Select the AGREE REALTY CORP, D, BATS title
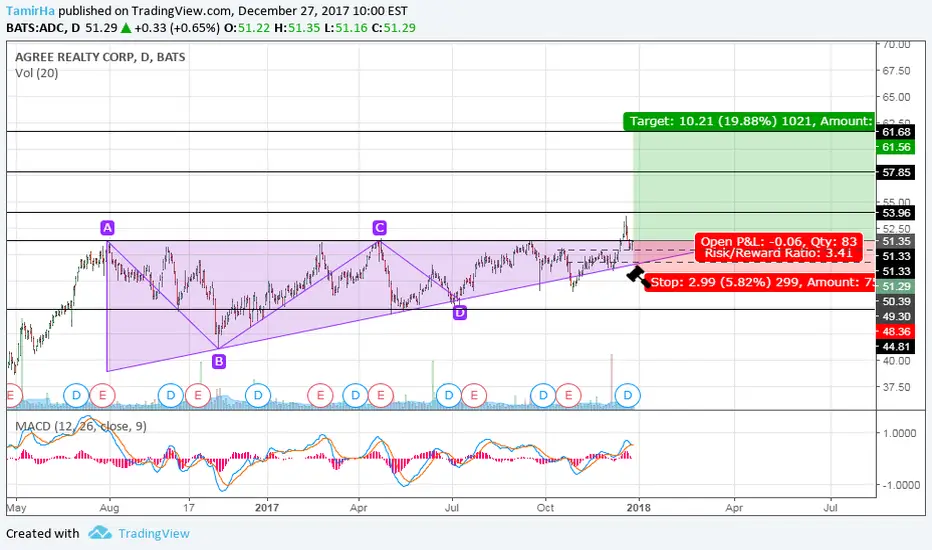 click(x=100, y=57)
